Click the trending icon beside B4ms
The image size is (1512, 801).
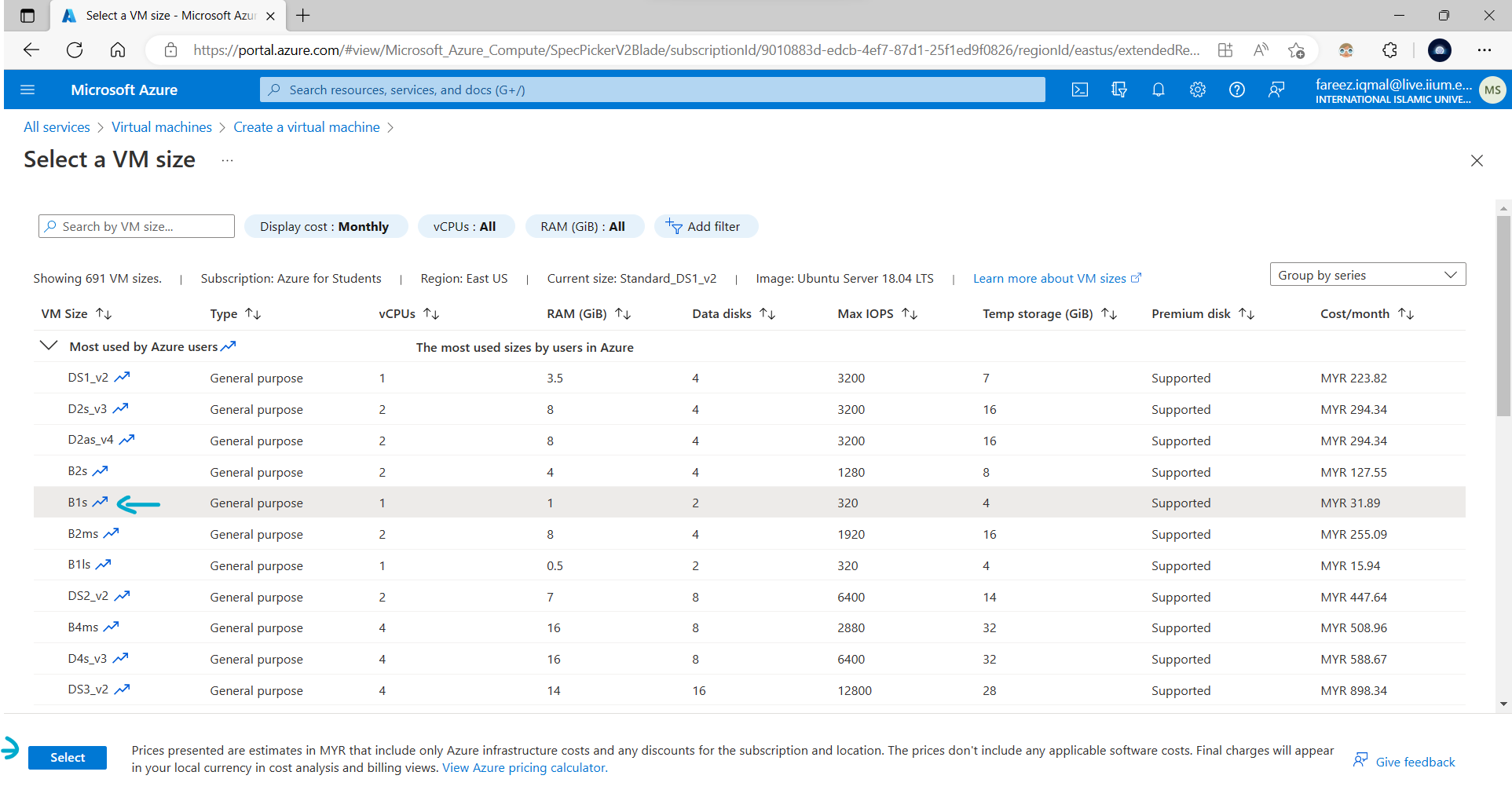coord(111,627)
